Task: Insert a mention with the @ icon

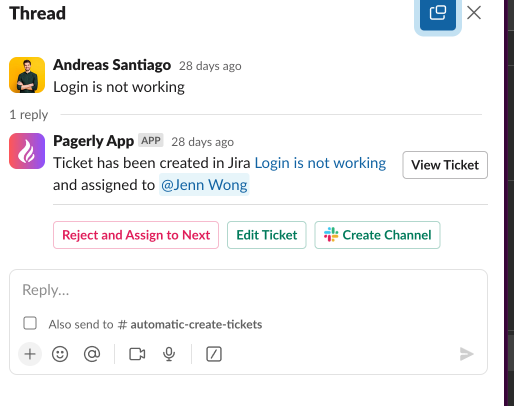Action: pyautogui.click(x=92, y=354)
